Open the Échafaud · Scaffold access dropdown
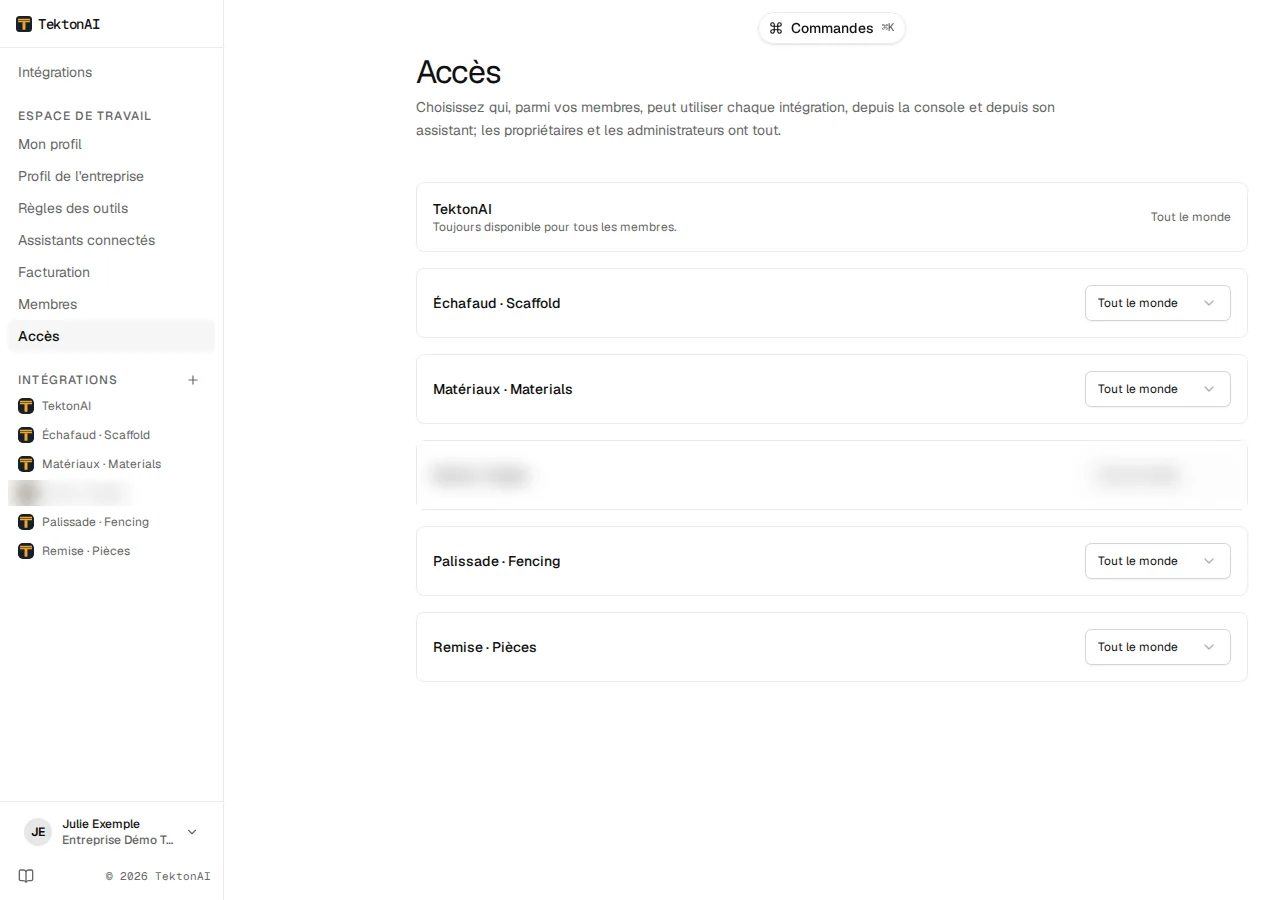This screenshot has height=900, width=1280. [1157, 303]
